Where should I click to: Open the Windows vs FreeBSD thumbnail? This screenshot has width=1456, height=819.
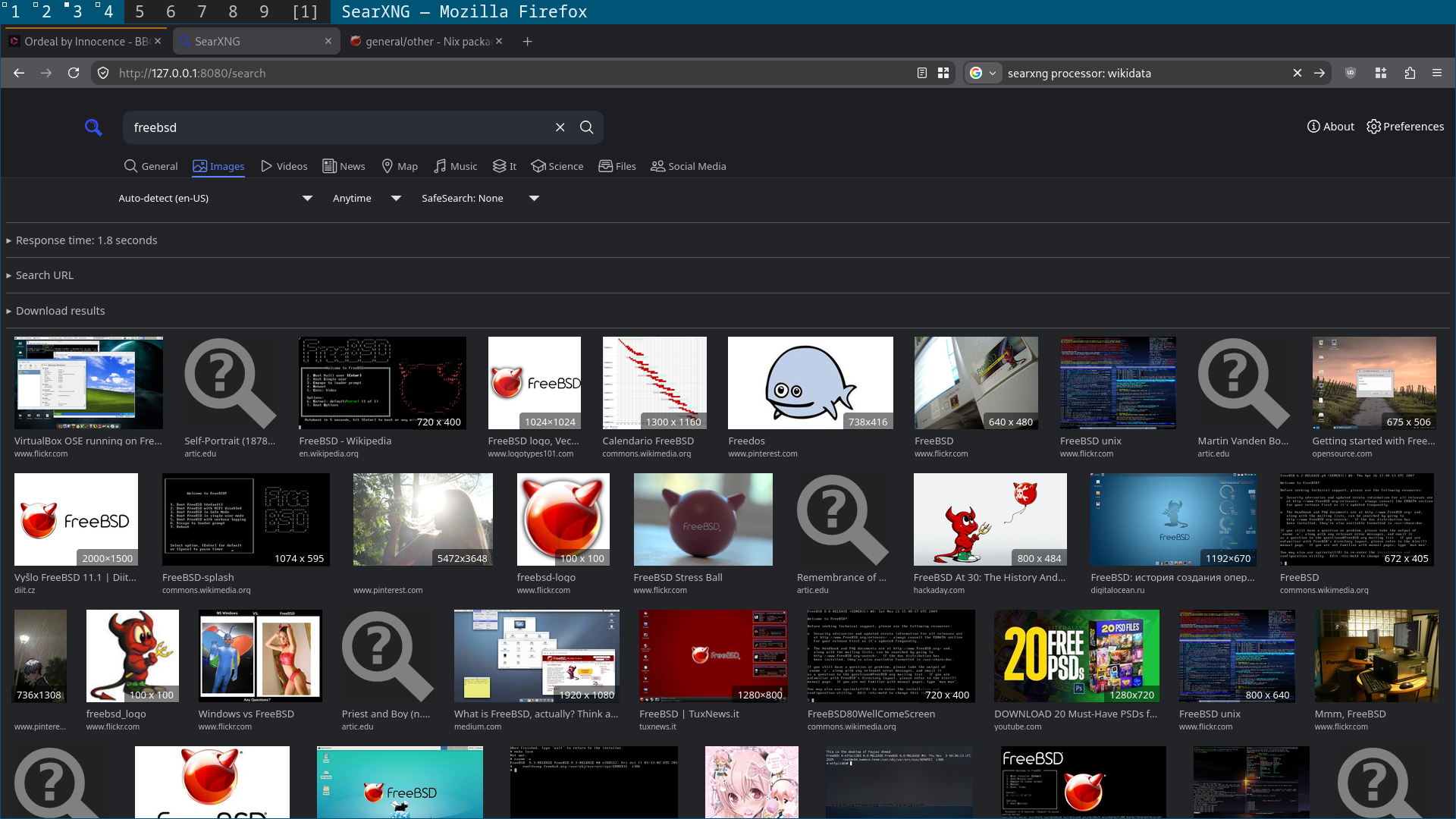[260, 656]
